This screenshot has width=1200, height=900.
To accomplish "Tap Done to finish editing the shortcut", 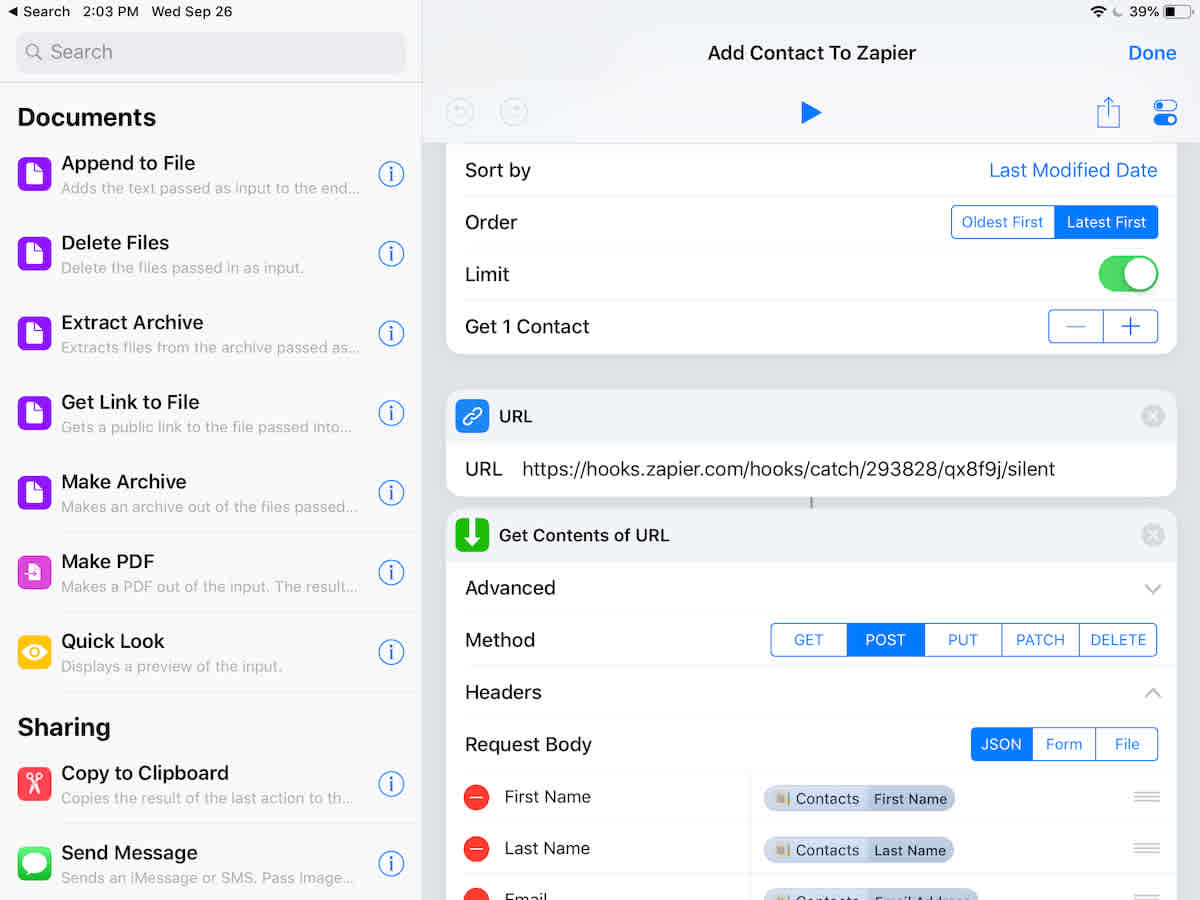I will pyautogui.click(x=1152, y=53).
